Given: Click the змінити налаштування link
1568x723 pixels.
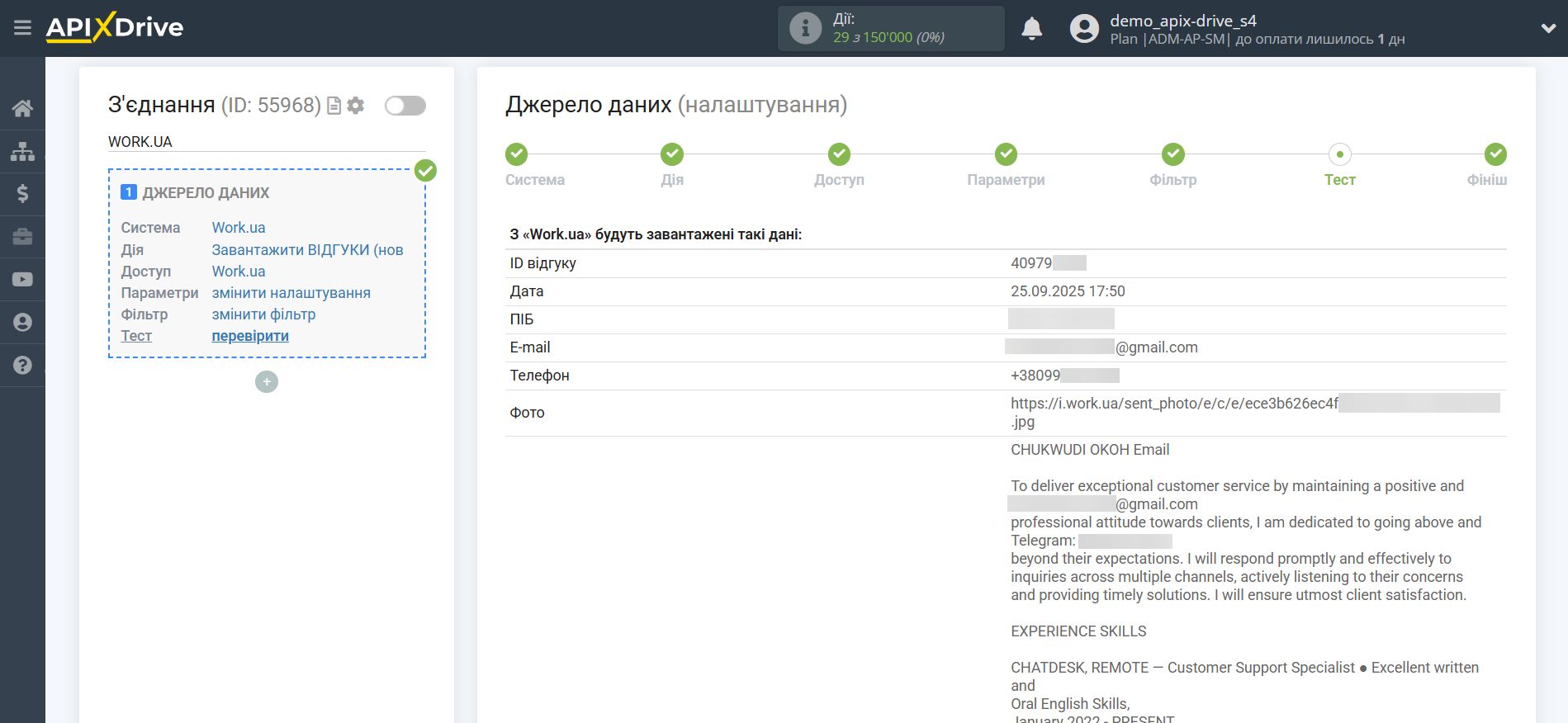Looking at the screenshot, I should click(x=291, y=293).
